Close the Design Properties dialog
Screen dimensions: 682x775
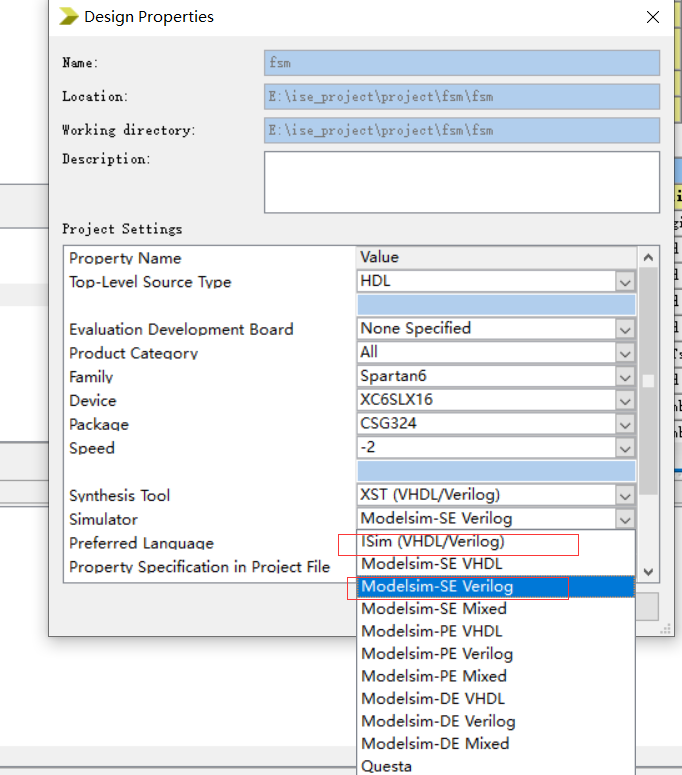point(652,17)
